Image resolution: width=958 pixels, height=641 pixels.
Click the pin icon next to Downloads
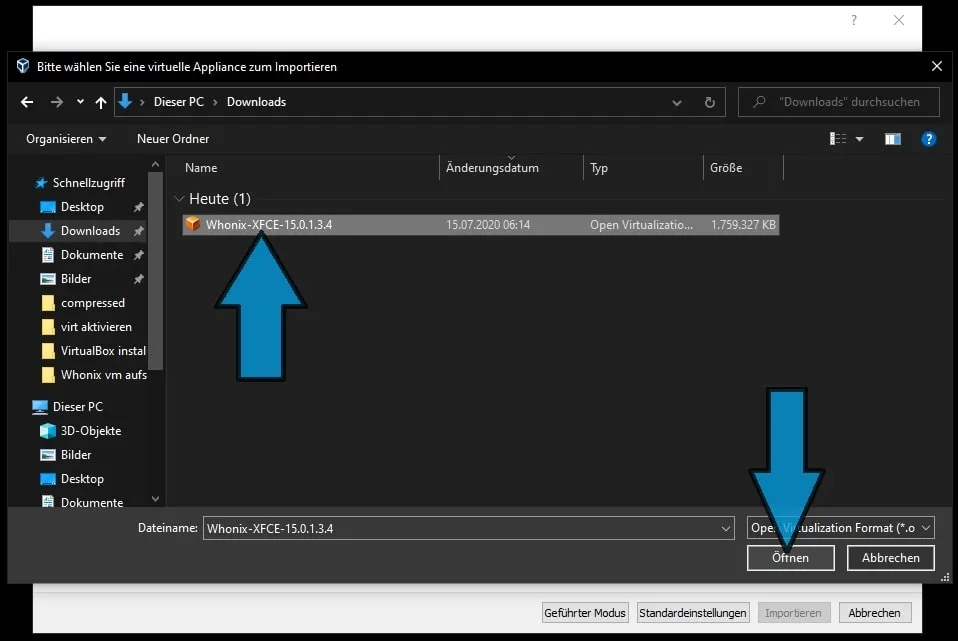pyautogui.click(x=139, y=231)
